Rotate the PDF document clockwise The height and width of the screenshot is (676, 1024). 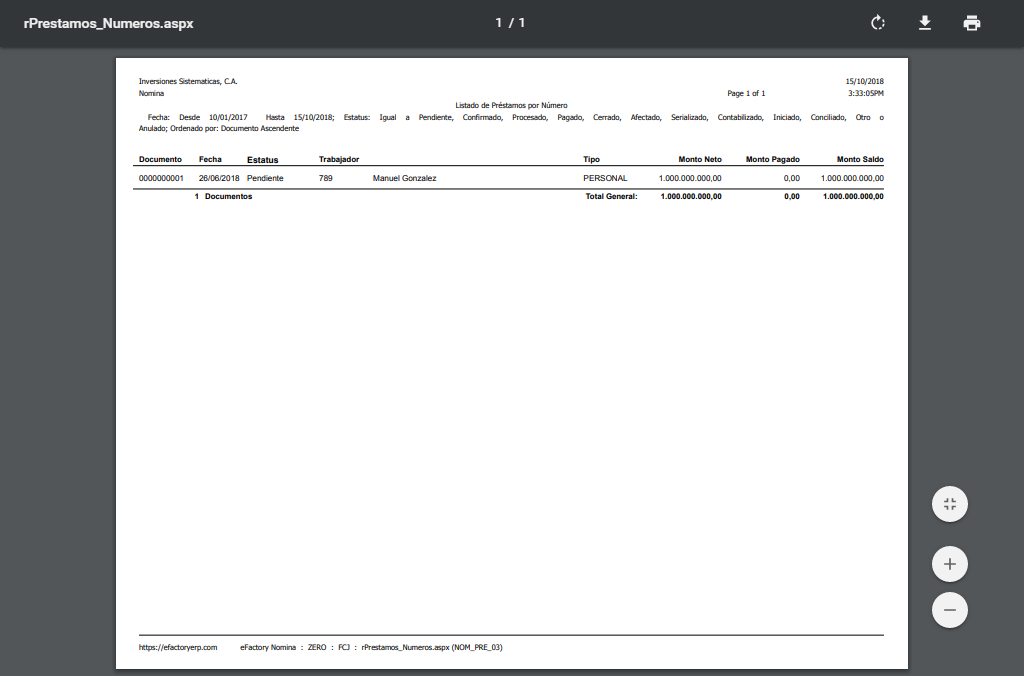click(x=878, y=23)
